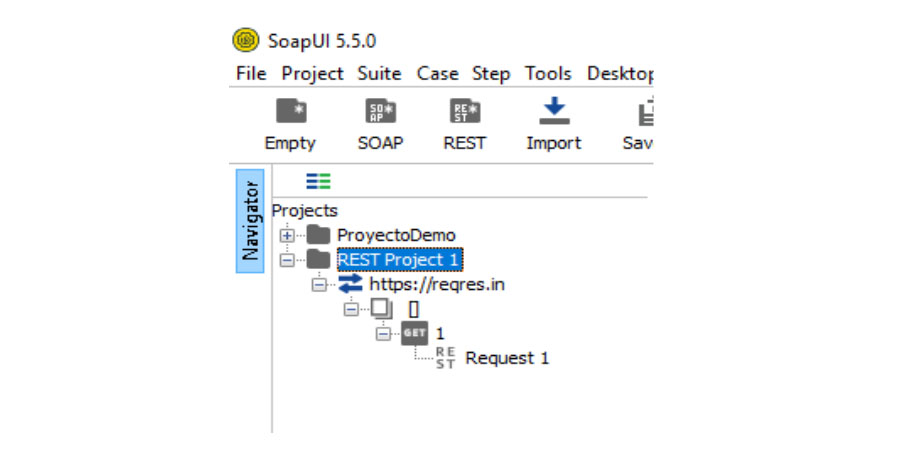Select REST Project 1 in navigator
This screenshot has height=455, width=900.
[x=399, y=260]
